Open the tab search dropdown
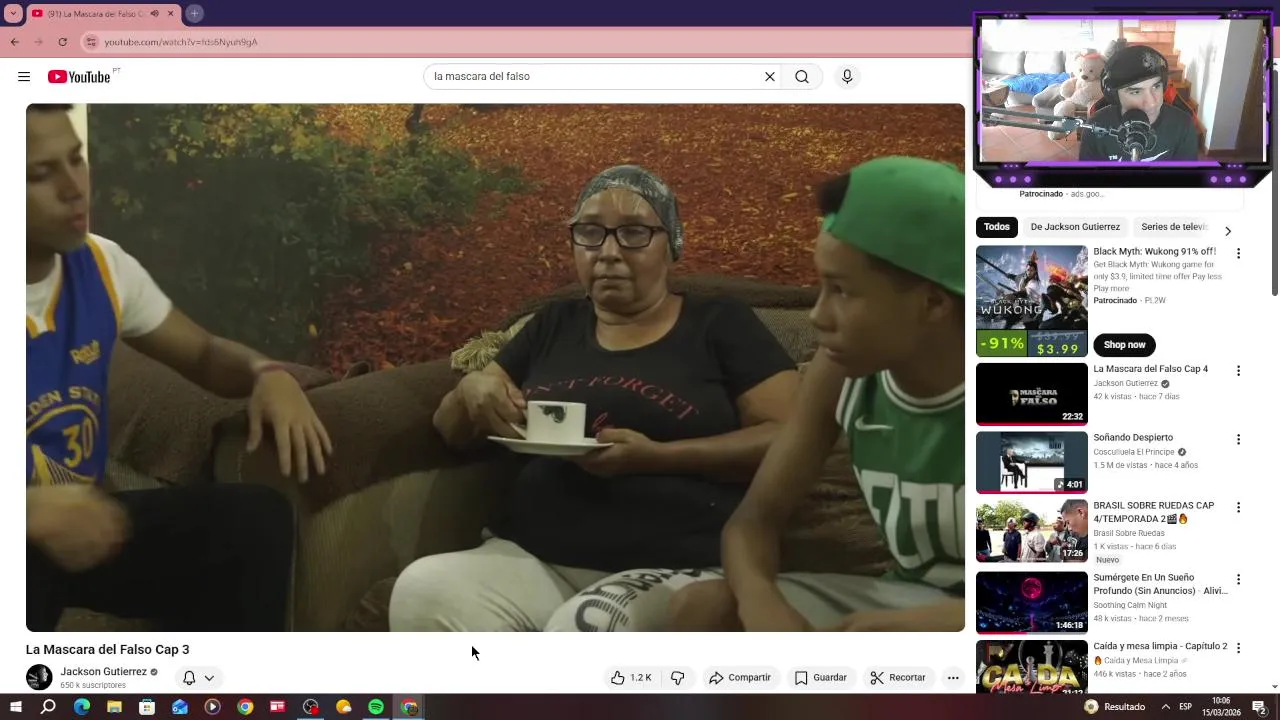This screenshot has height=720, width=1280. pyautogui.click(x=13, y=13)
